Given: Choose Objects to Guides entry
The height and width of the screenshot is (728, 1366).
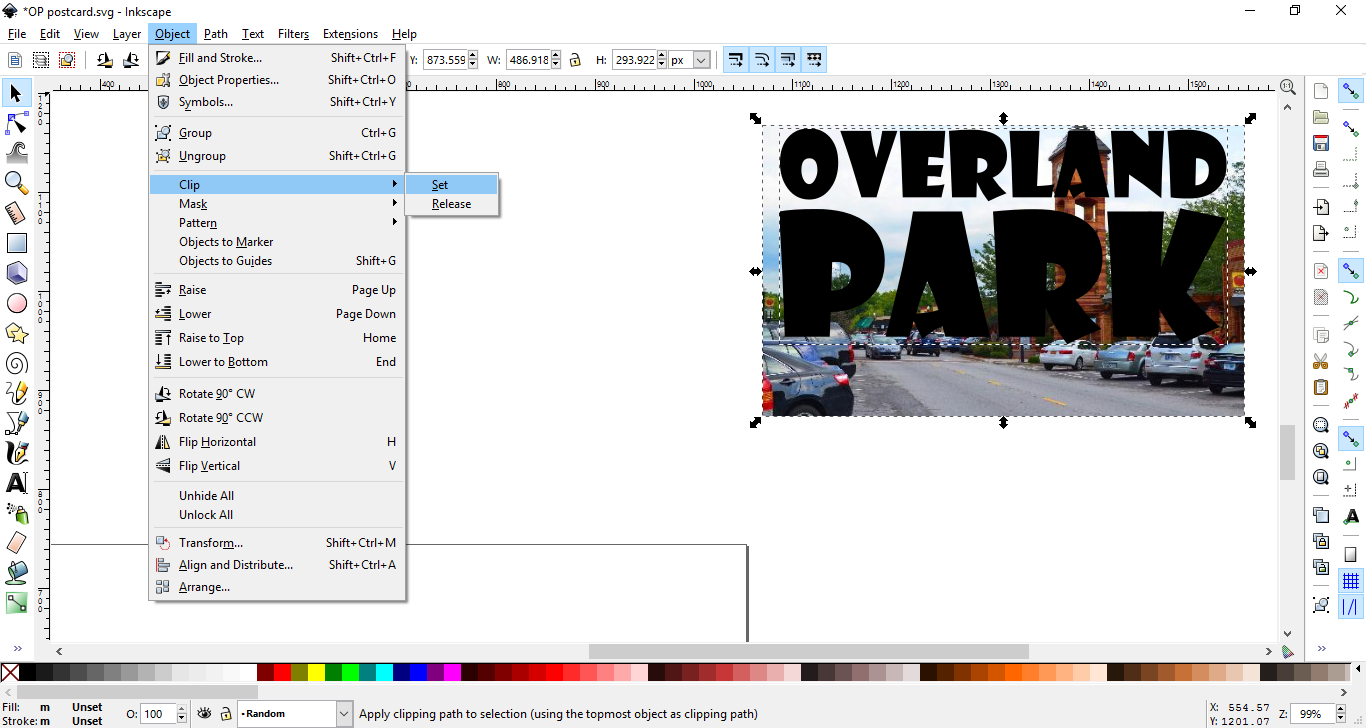Looking at the screenshot, I should click(x=277, y=261).
